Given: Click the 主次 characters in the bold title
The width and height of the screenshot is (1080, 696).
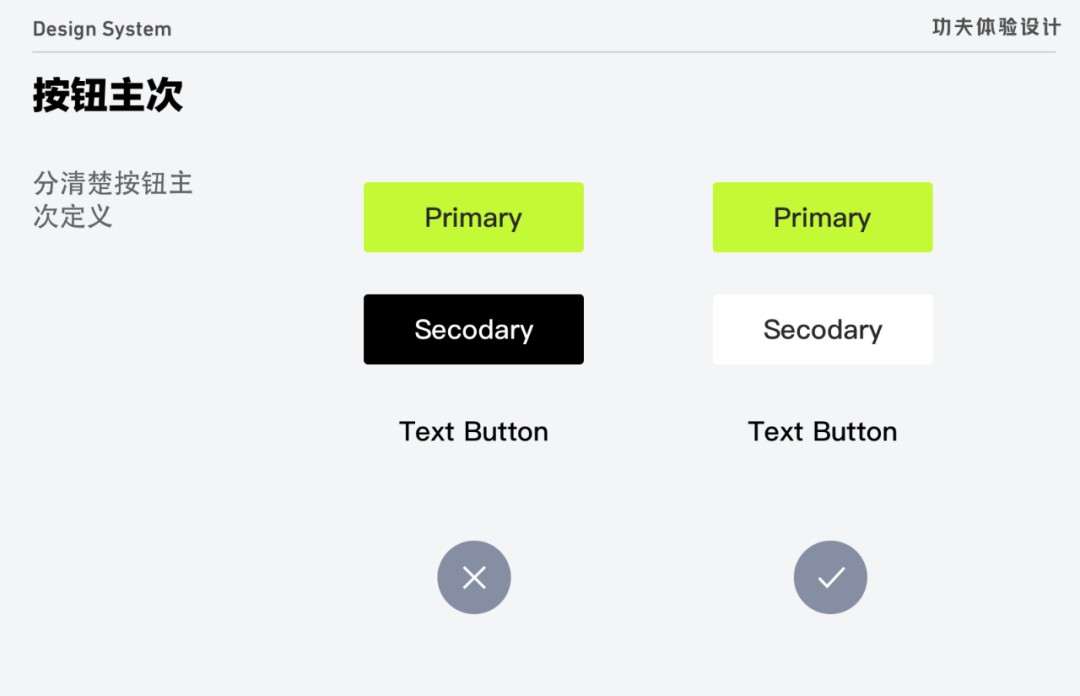Looking at the screenshot, I should coord(146,96).
